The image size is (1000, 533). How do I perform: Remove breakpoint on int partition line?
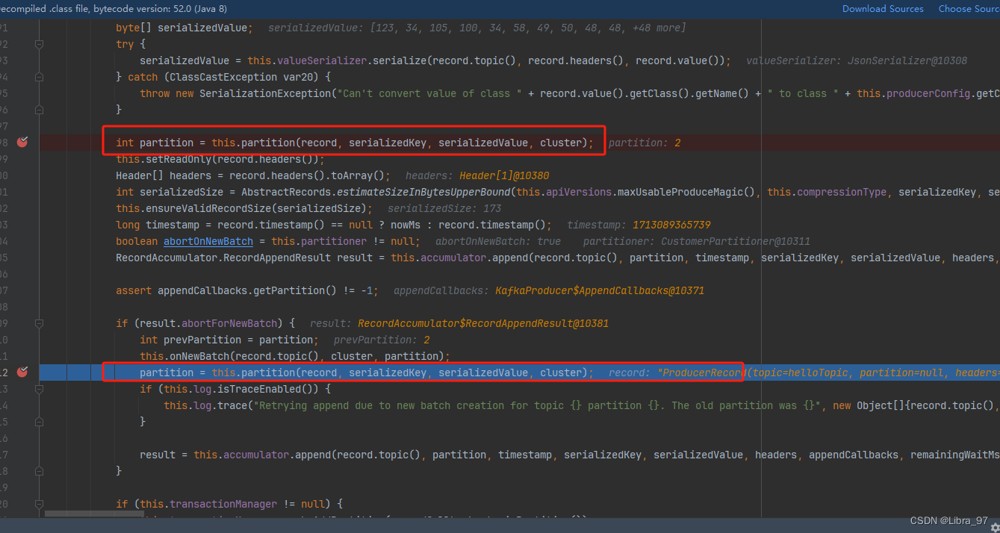(22, 143)
